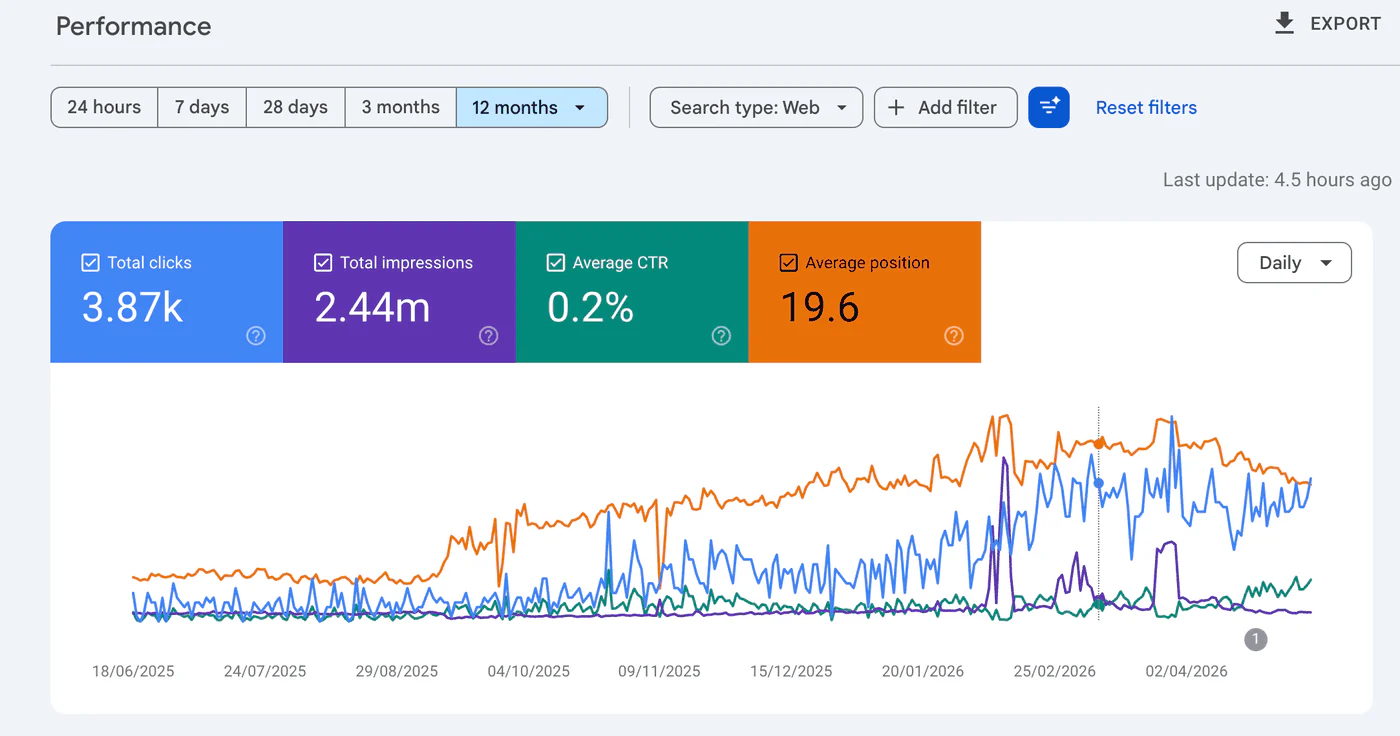This screenshot has height=736, width=1400.
Task: Open help icon on Total clicks card
Action: coord(256,336)
